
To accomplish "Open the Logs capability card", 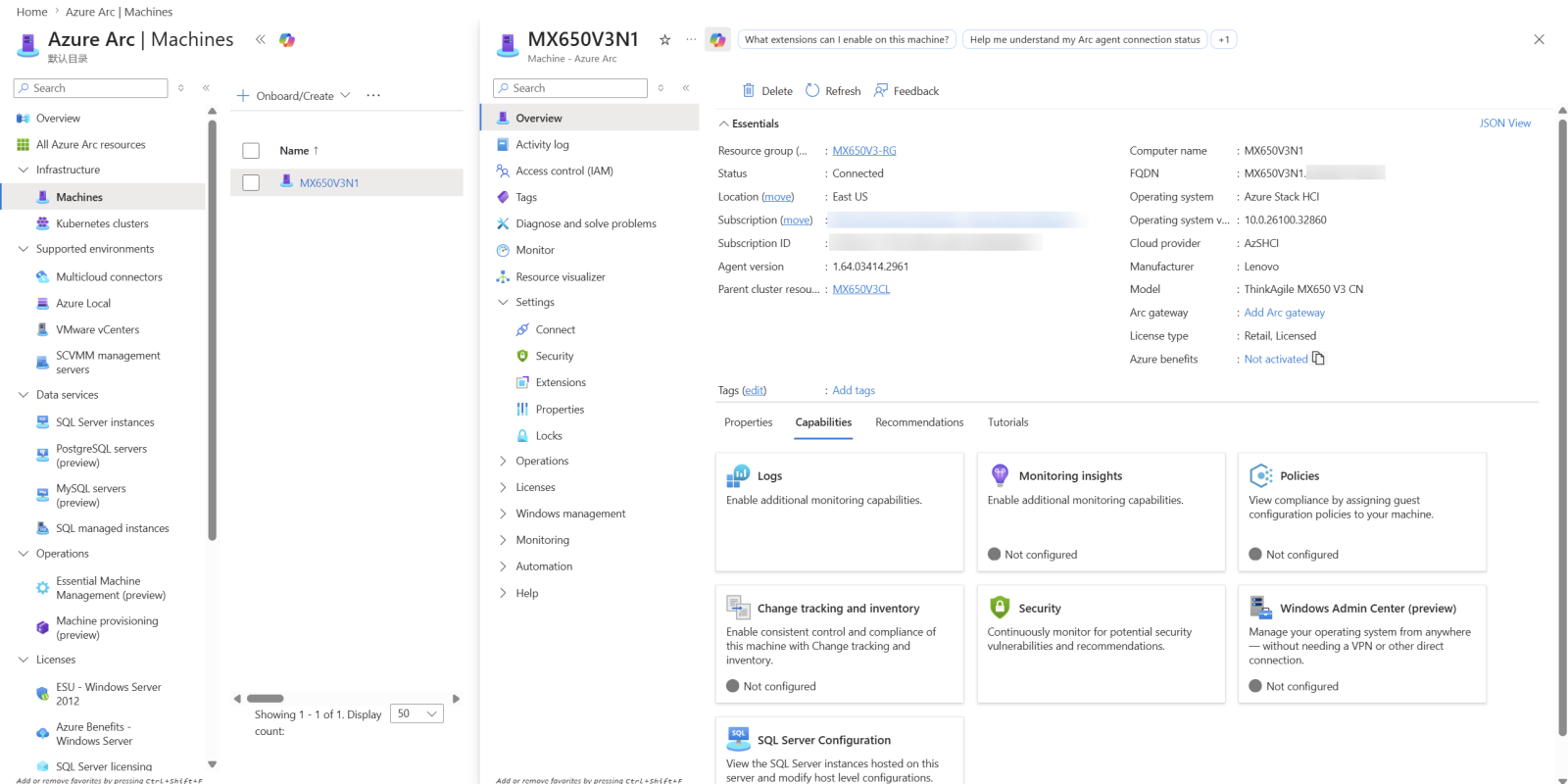I will [x=839, y=512].
